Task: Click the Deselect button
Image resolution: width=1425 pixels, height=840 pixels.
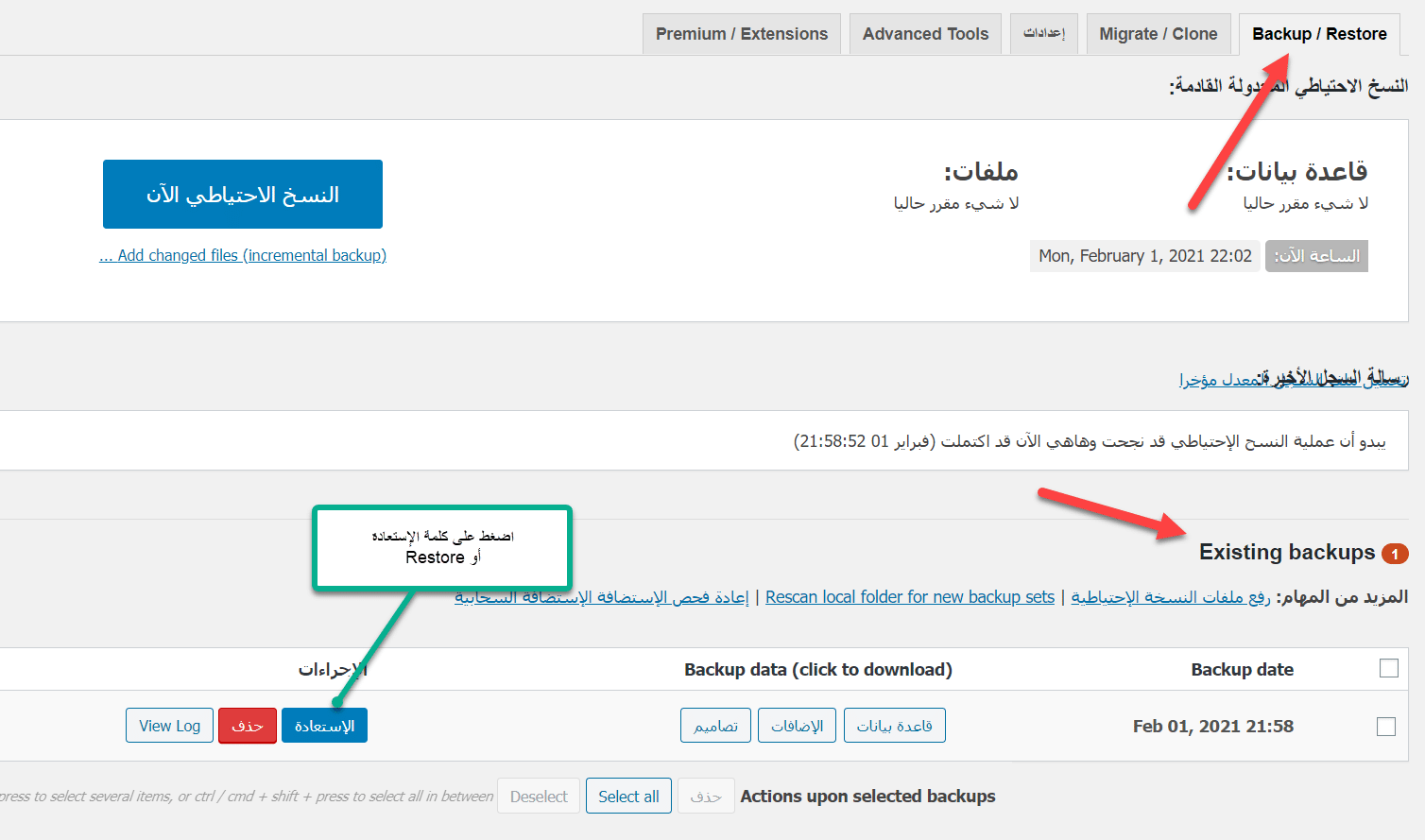Action: pos(539,797)
